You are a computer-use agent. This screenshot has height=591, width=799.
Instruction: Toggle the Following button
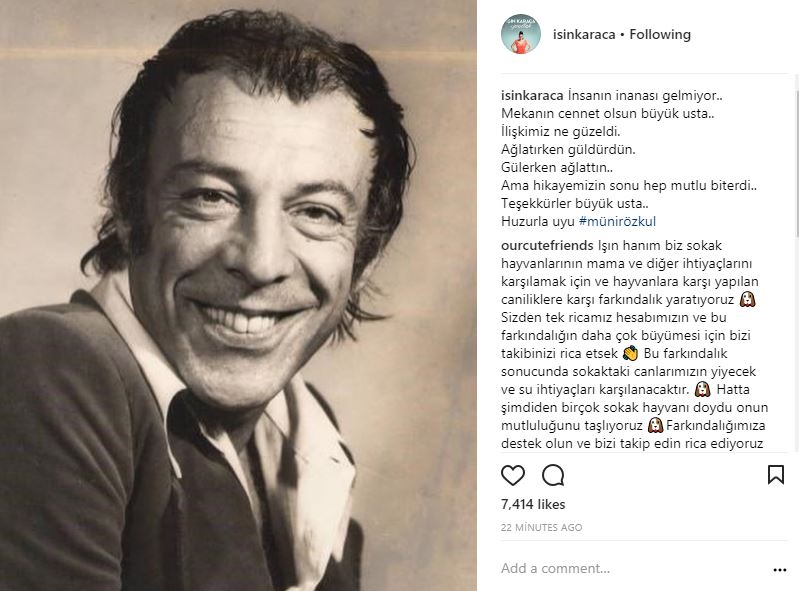[660, 35]
